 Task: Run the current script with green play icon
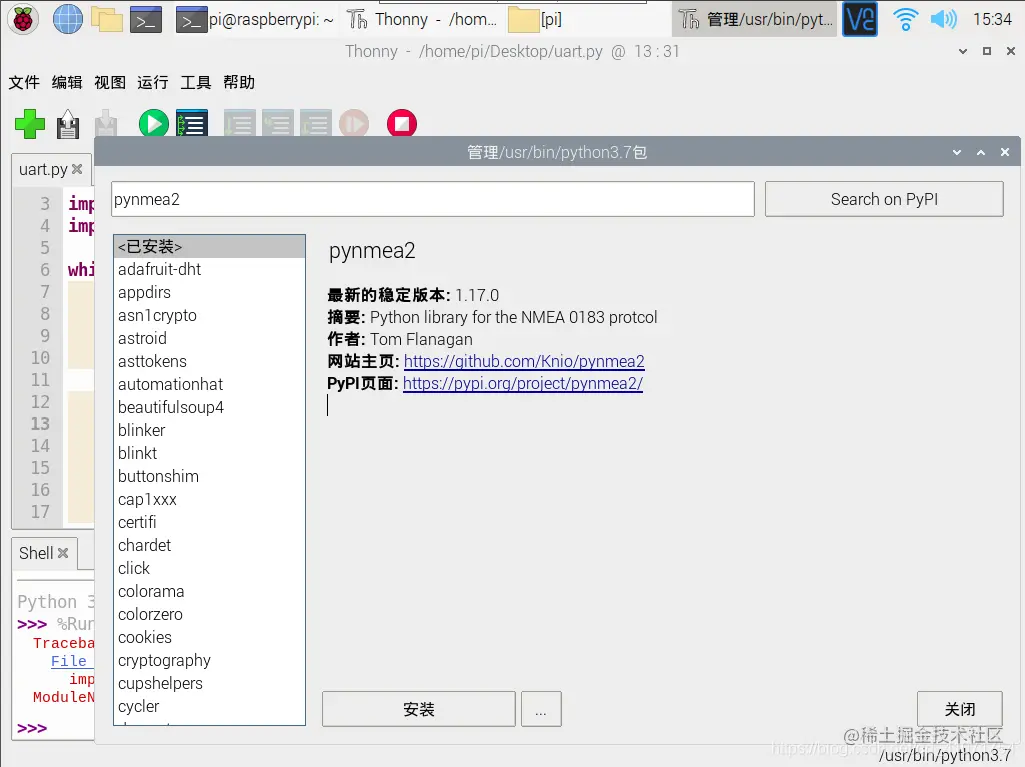pyautogui.click(x=154, y=124)
